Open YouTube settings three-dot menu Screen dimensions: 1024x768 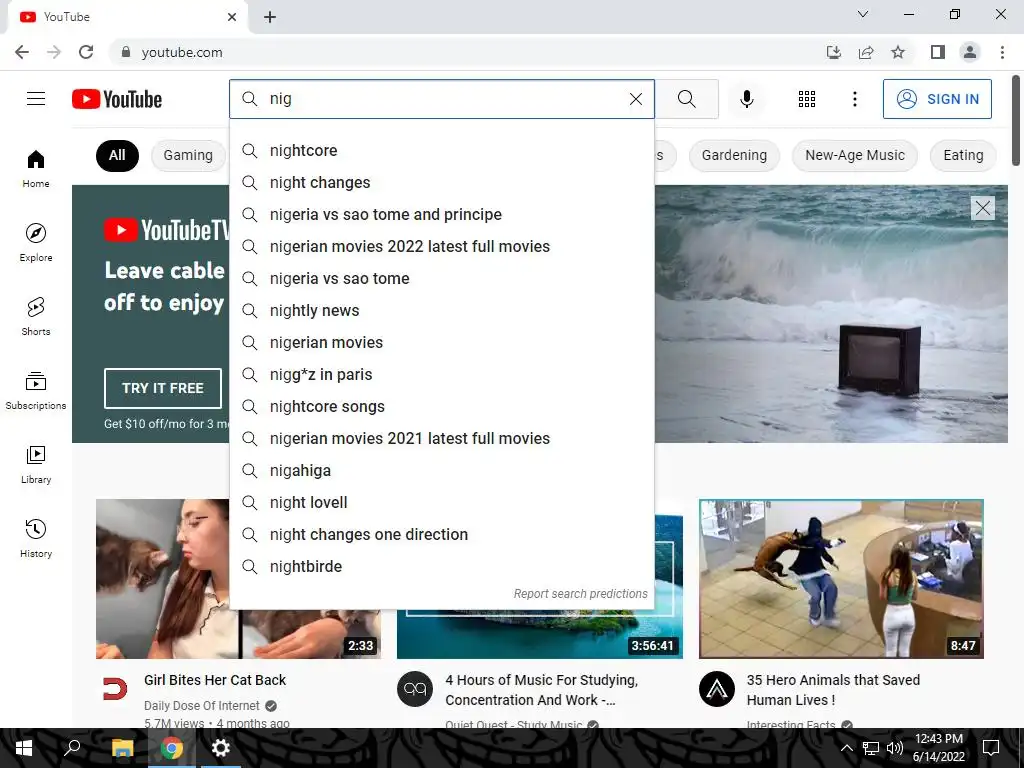854,99
